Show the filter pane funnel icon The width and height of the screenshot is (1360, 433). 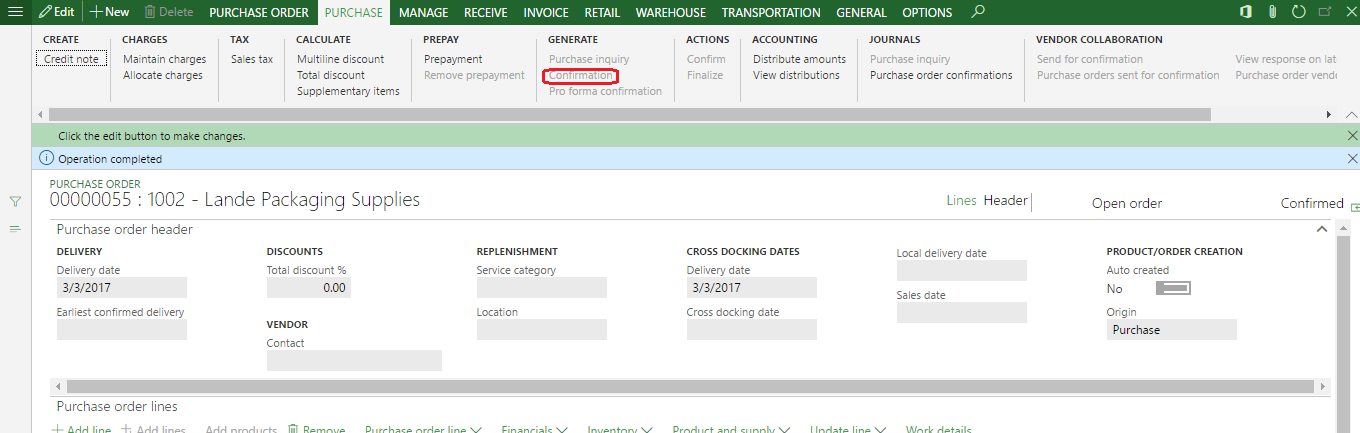pyautogui.click(x=15, y=202)
